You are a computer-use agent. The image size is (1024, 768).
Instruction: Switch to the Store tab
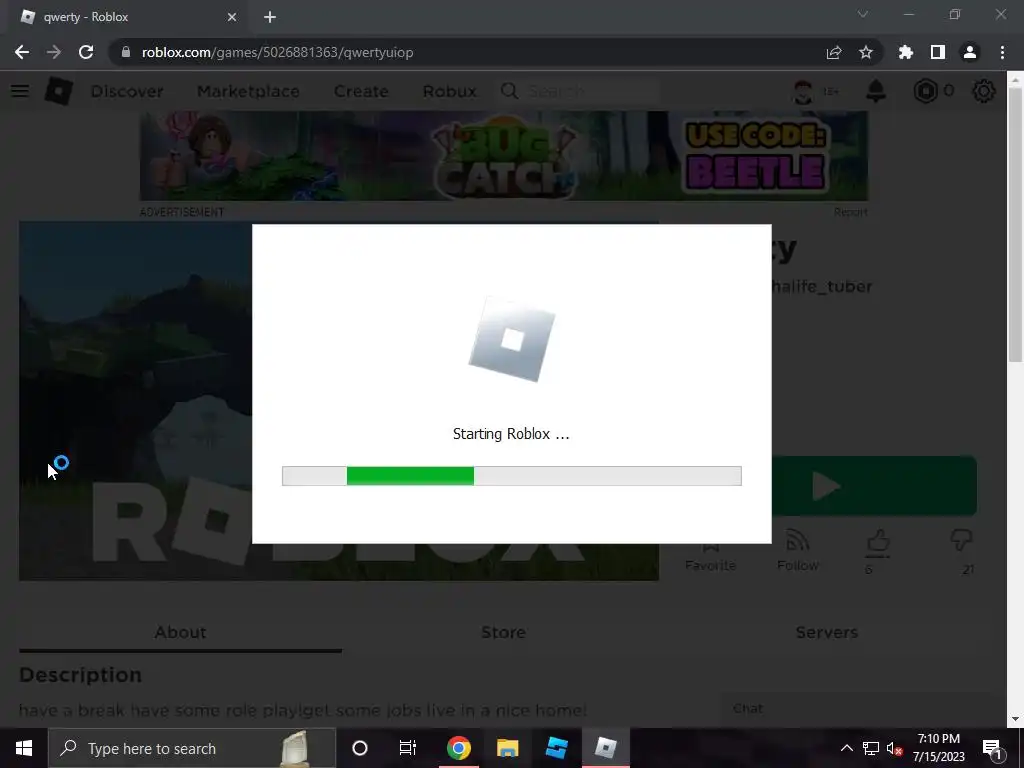coord(504,632)
